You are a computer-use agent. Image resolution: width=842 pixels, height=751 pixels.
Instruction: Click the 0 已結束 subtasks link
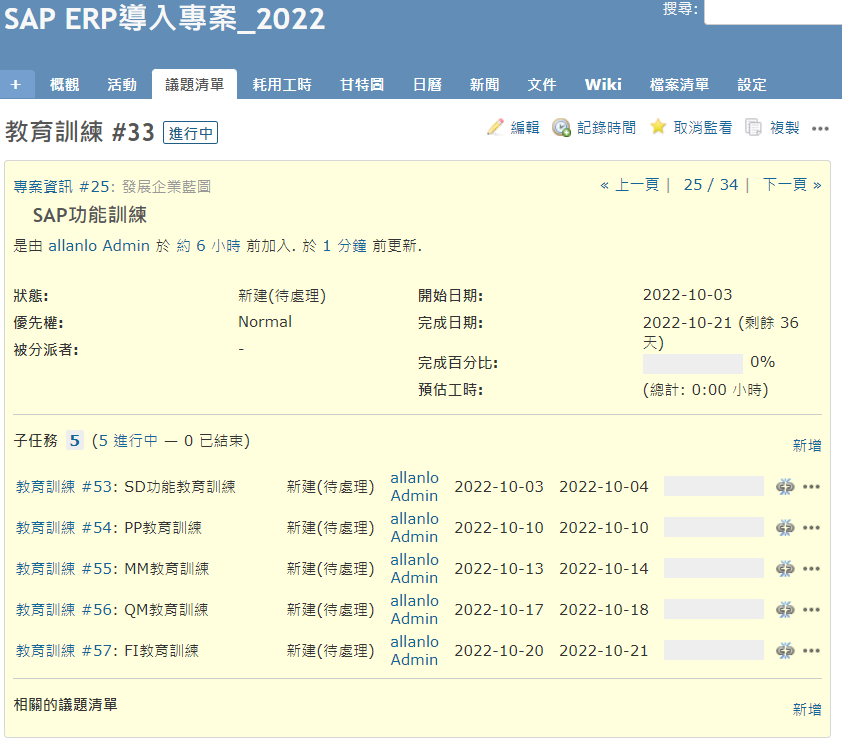click(214, 441)
